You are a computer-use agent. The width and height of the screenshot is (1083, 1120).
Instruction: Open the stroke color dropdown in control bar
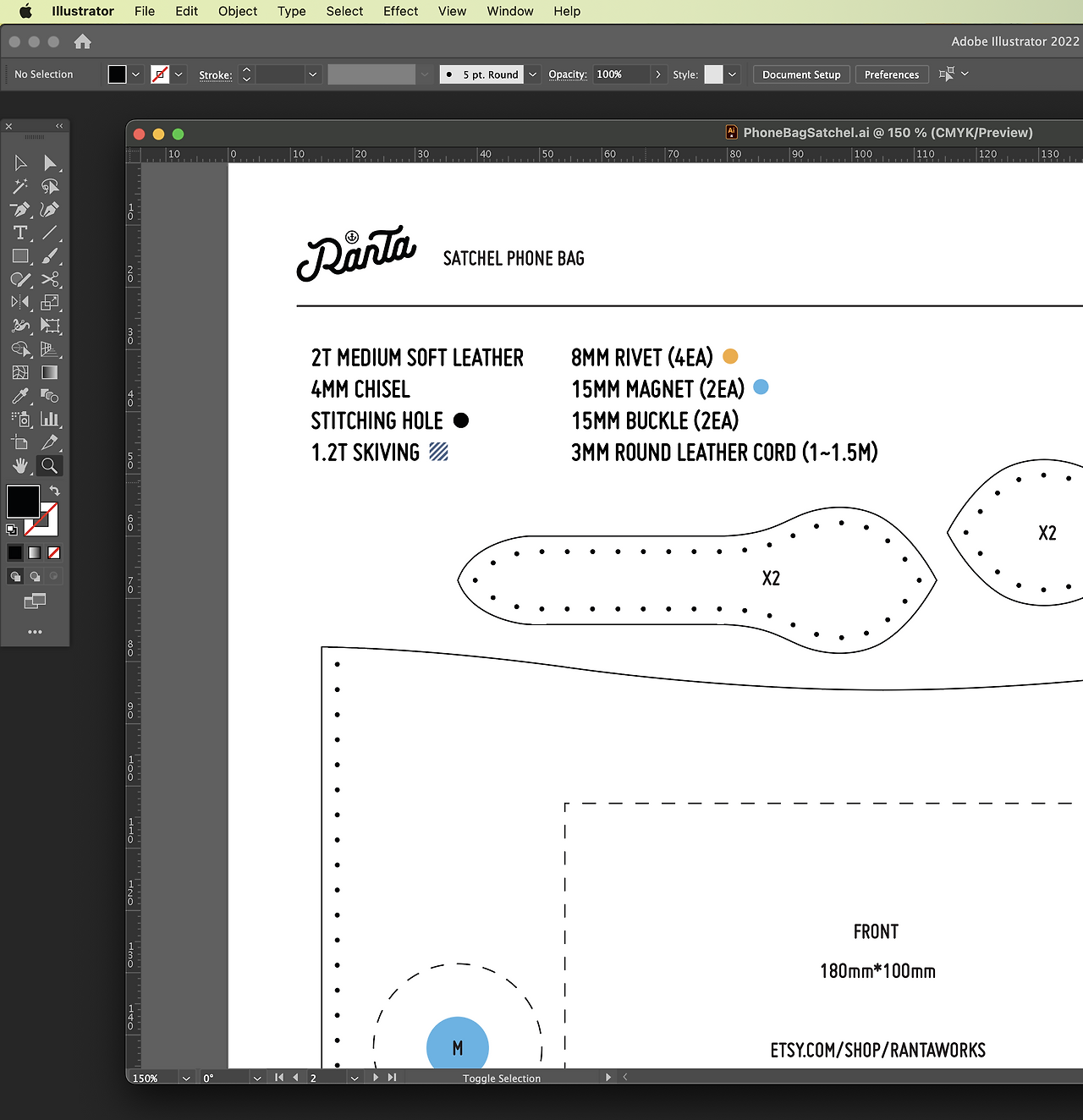[x=179, y=74]
